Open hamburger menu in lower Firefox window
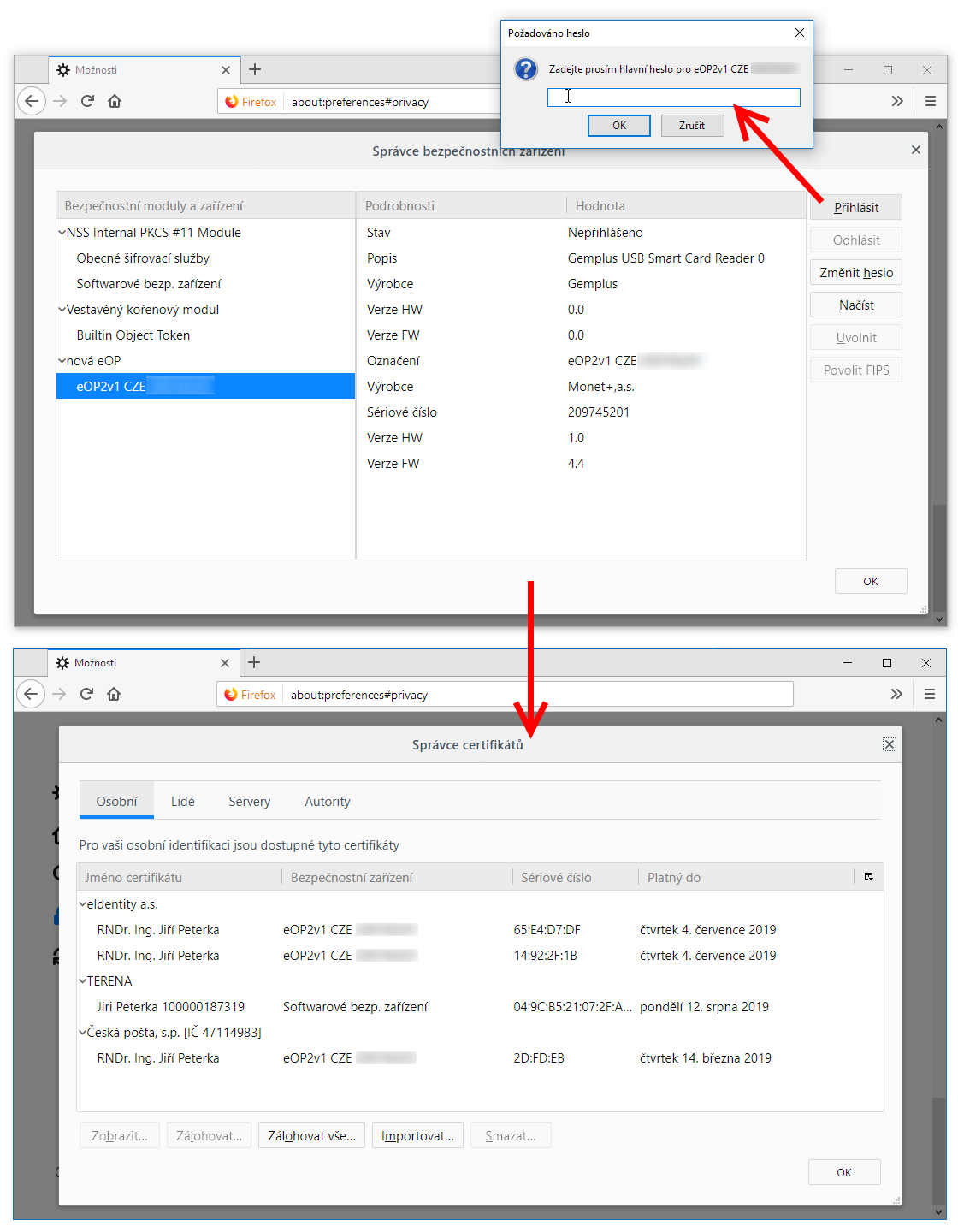Viewport: 958px width, 1232px height. tap(930, 694)
